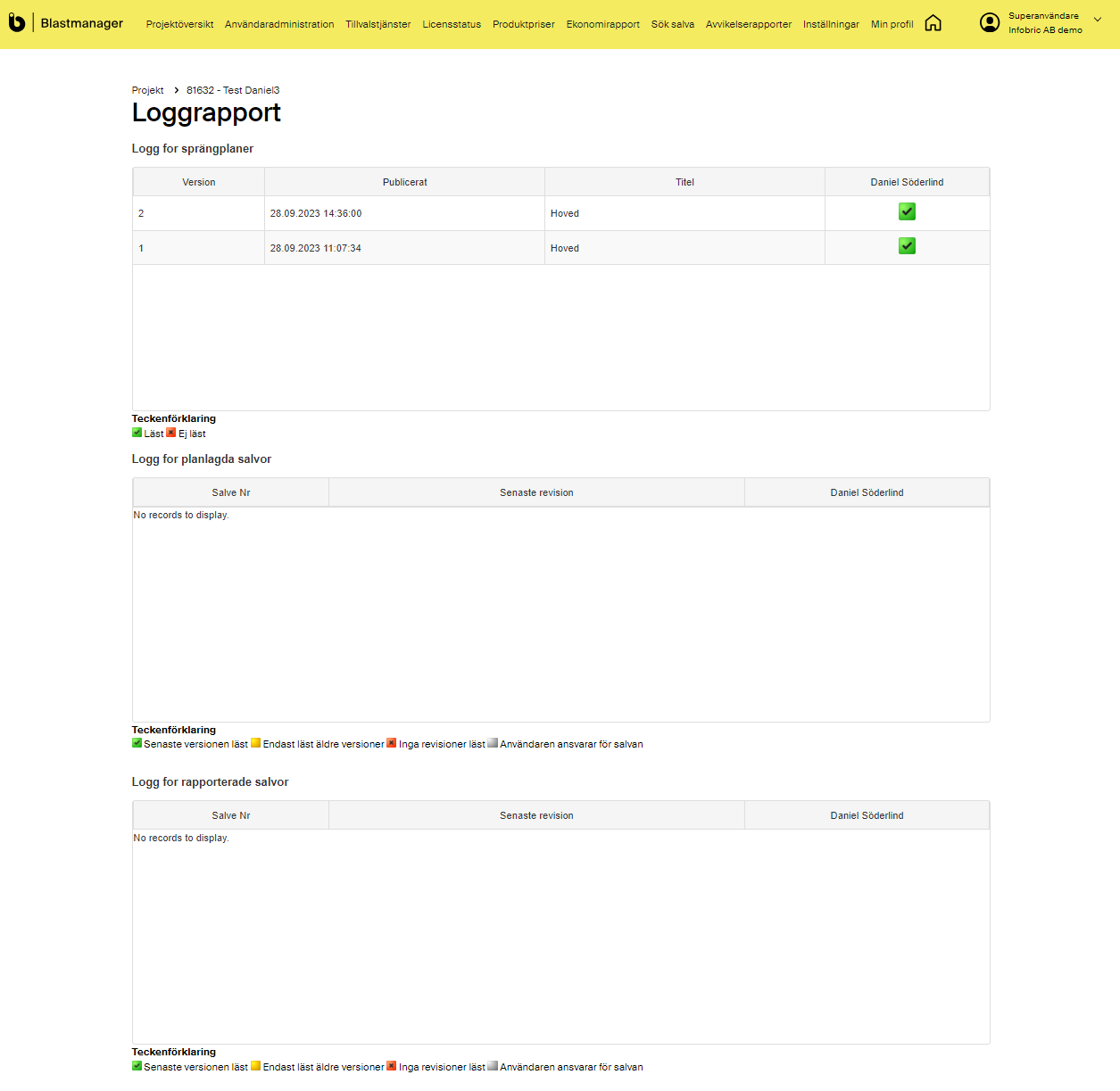The width and height of the screenshot is (1120, 1091).
Task: Open Inställningar menu item
Action: tap(831, 24)
